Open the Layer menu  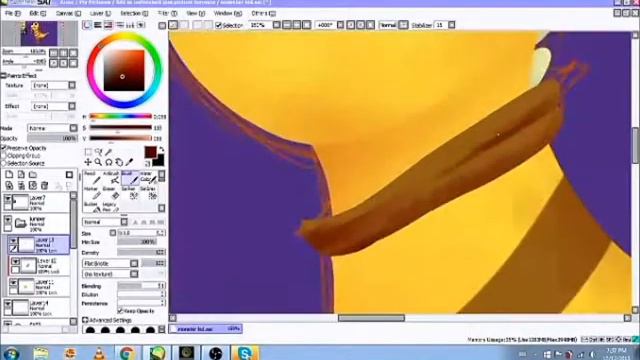pos(100,13)
